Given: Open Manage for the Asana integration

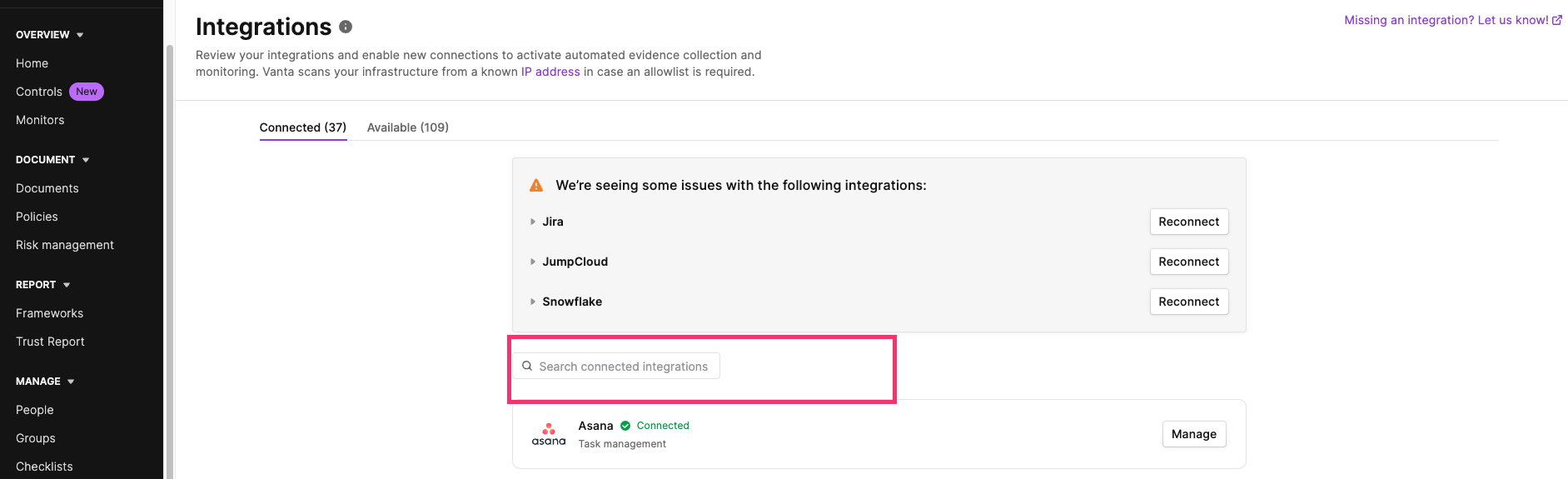Looking at the screenshot, I should point(1194,434).
